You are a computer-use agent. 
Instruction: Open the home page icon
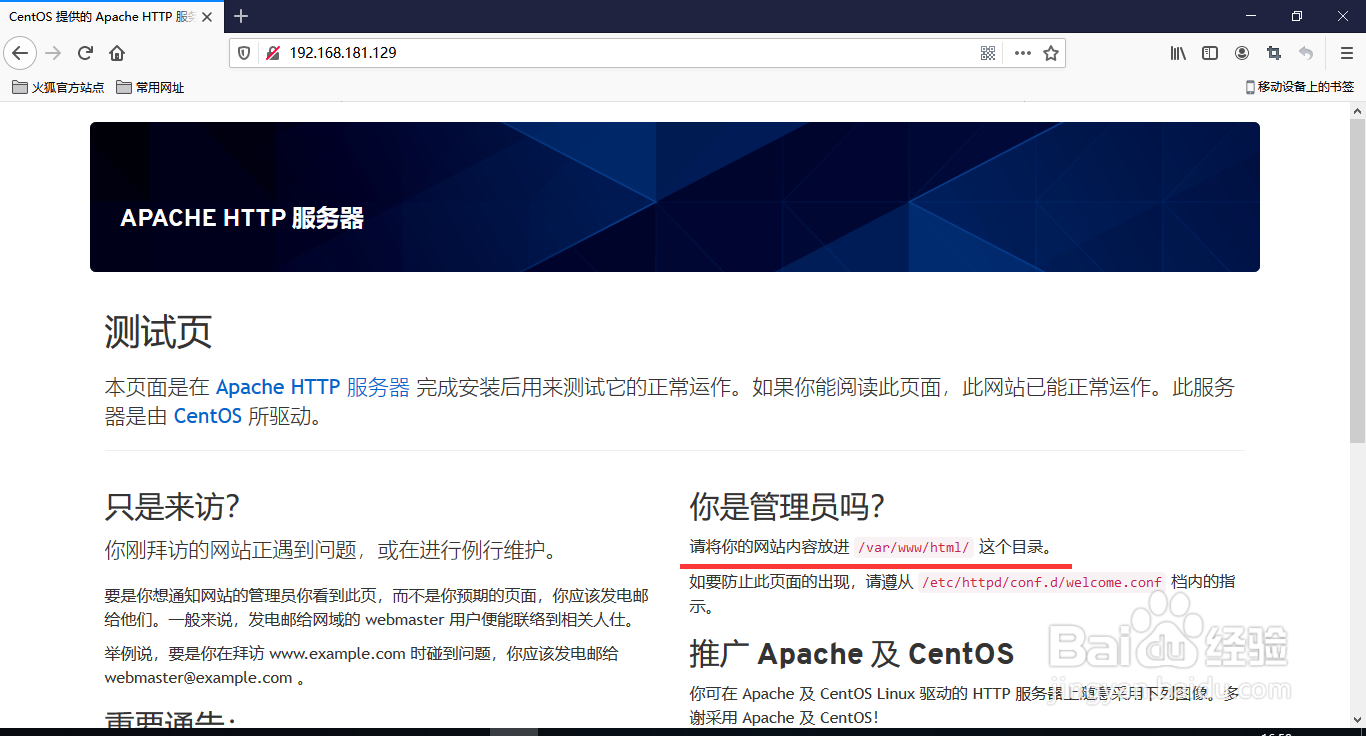117,53
